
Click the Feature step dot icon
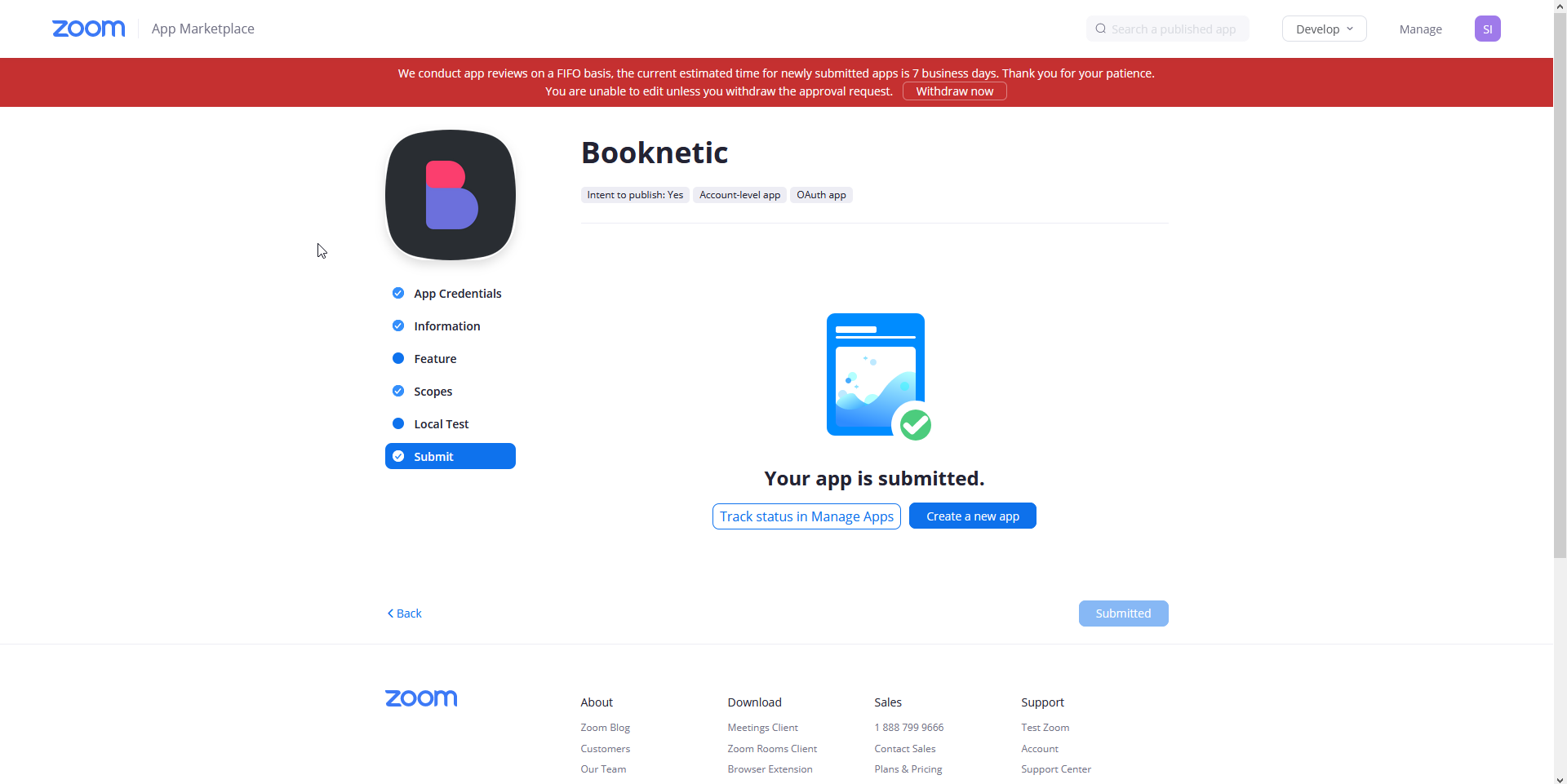coord(398,358)
